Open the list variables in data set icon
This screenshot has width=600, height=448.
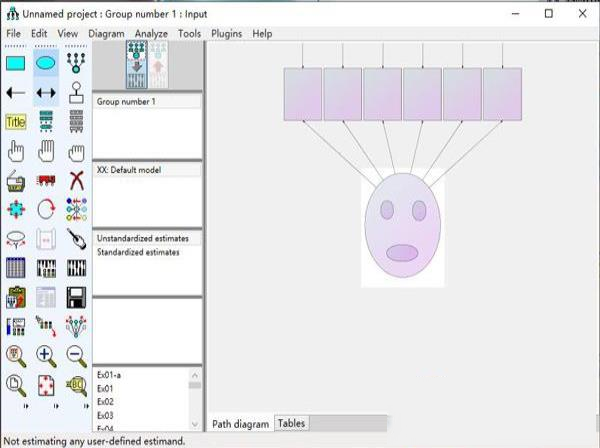point(76,121)
